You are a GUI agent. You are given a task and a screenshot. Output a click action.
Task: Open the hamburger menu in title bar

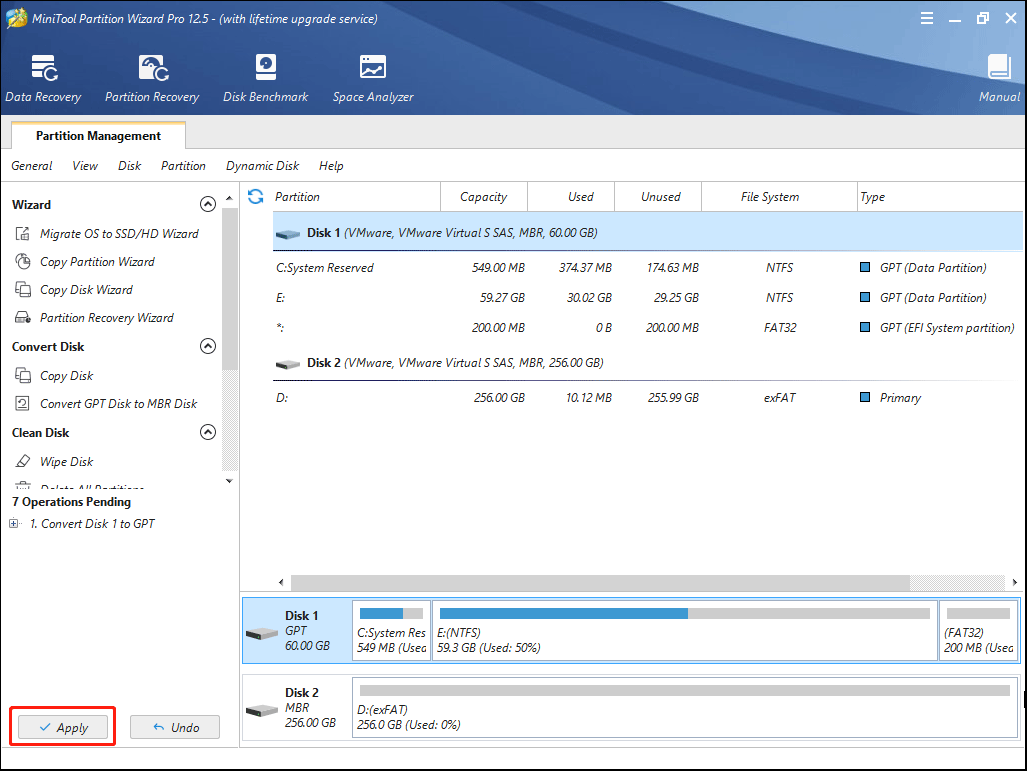pyautogui.click(x=927, y=18)
